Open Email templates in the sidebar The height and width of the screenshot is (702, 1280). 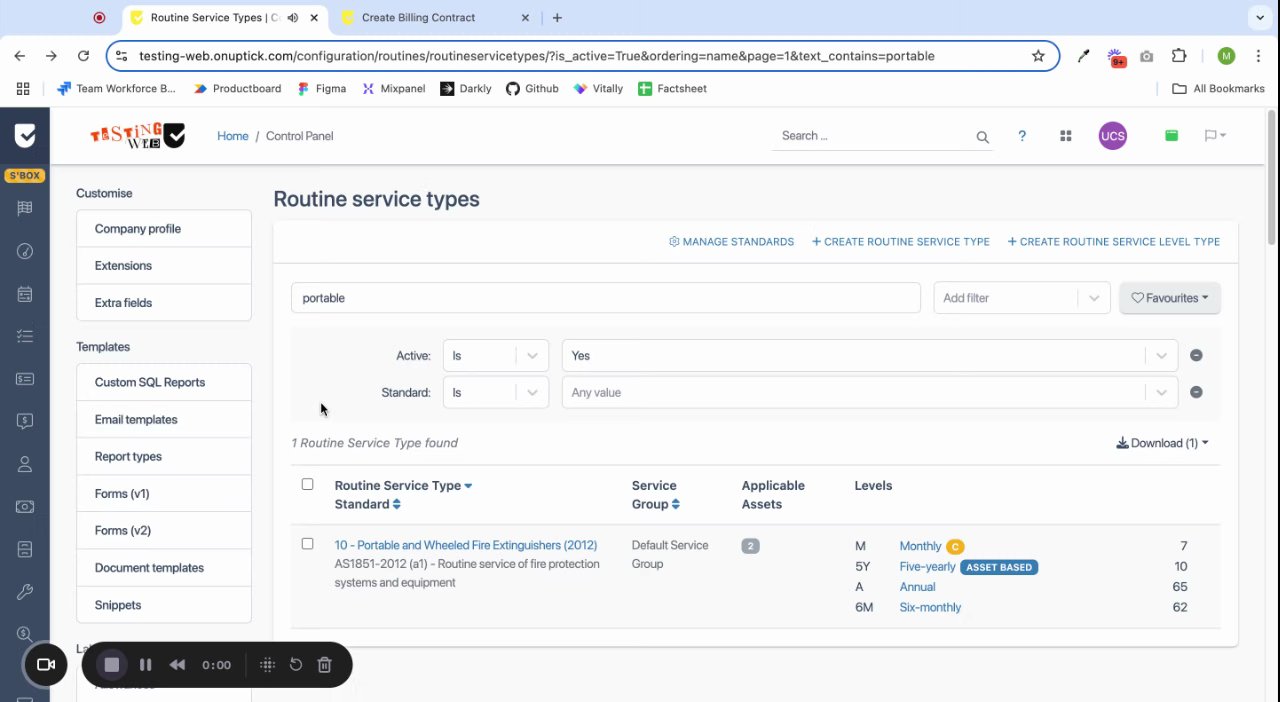pyautogui.click(x=164, y=420)
